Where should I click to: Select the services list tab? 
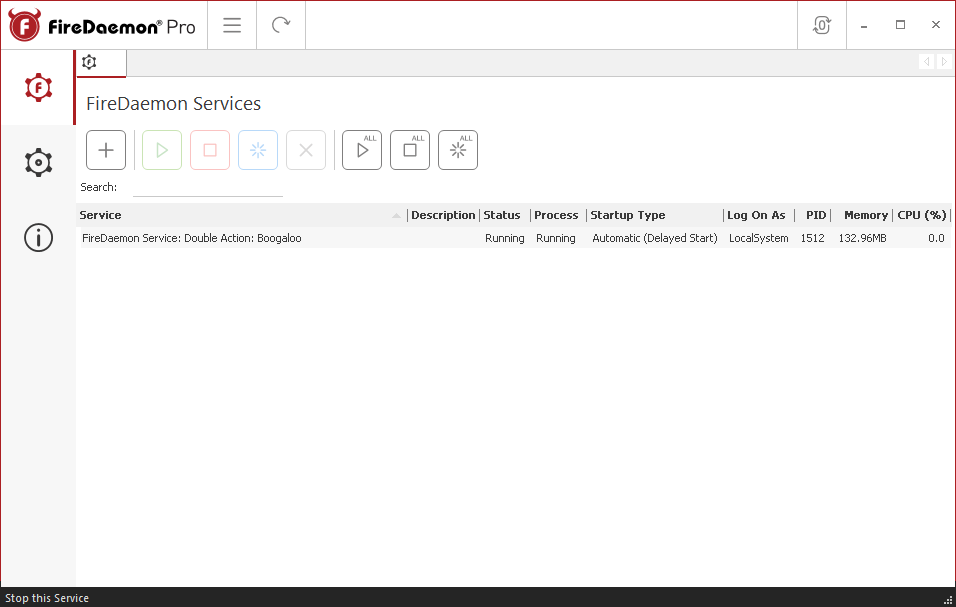101,63
